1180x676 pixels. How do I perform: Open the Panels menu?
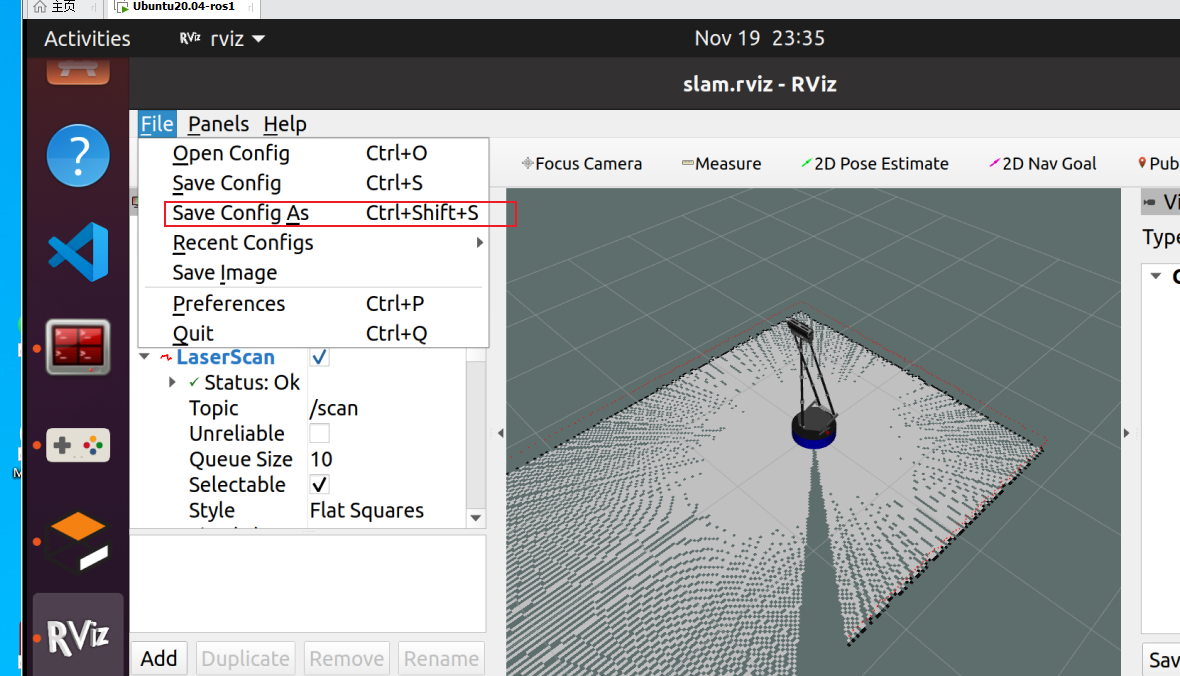click(218, 124)
